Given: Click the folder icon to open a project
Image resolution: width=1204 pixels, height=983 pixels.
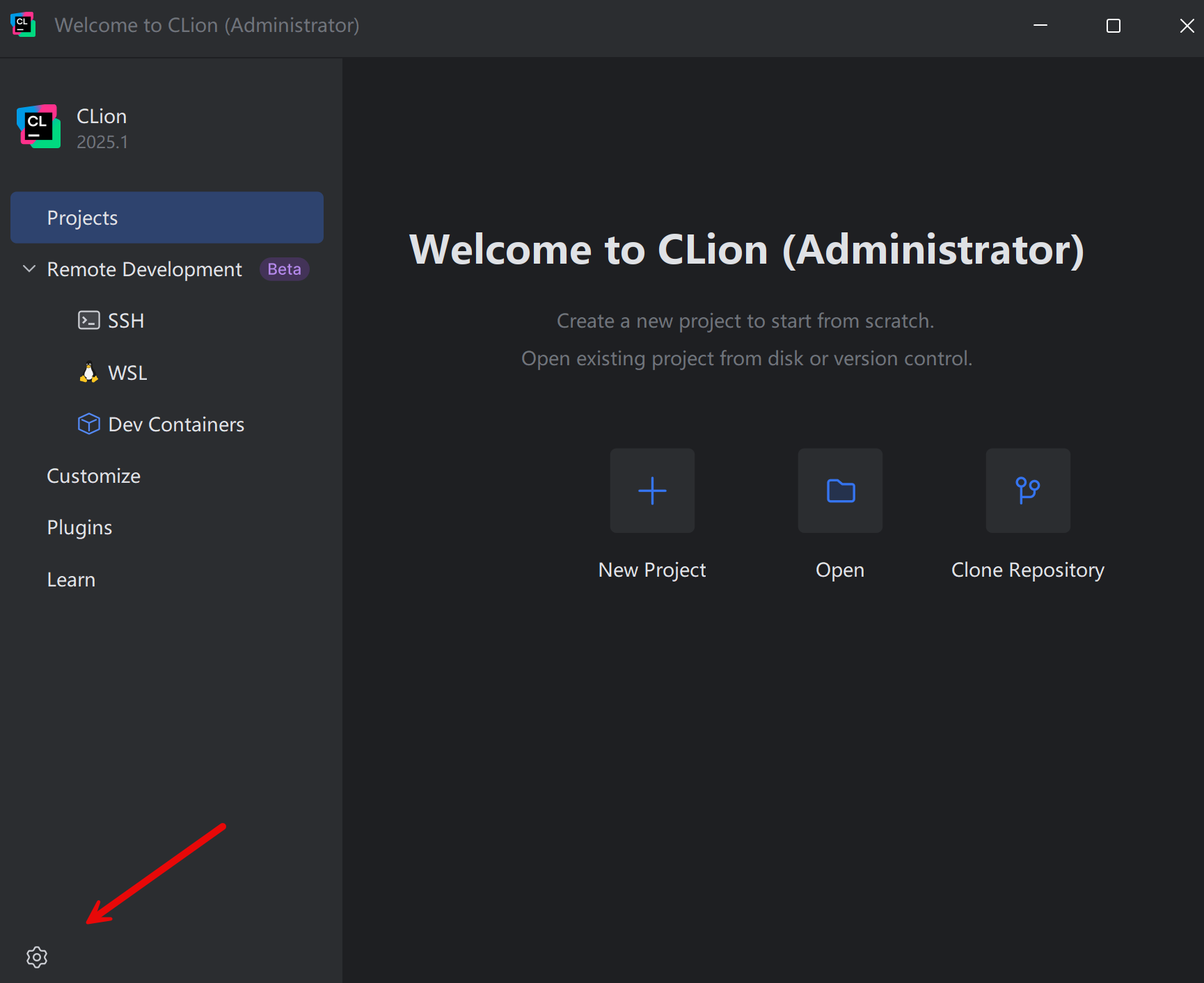Looking at the screenshot, I should click(x=840, y=490).
